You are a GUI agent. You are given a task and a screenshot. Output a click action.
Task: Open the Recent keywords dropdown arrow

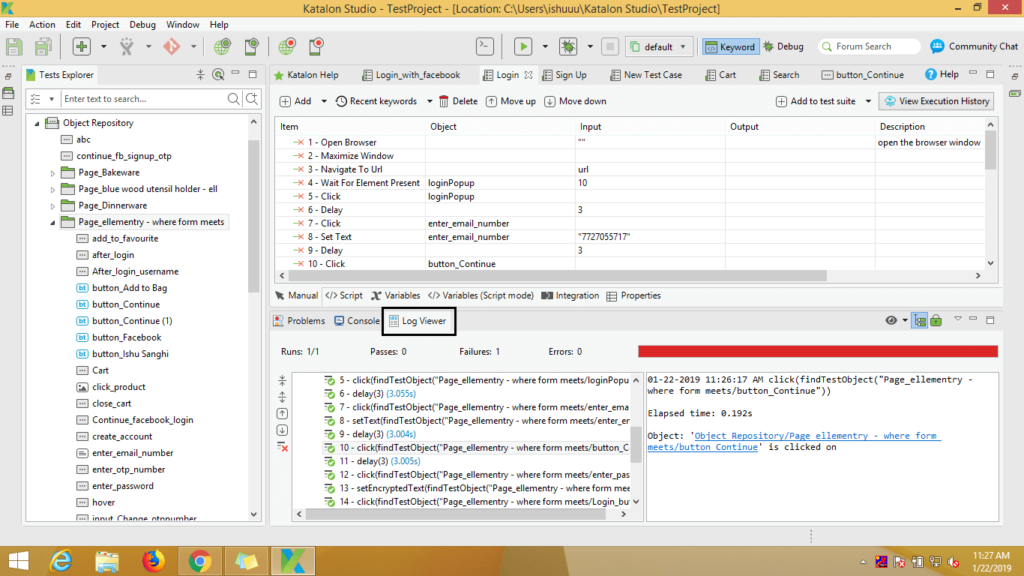click(429, 101)
